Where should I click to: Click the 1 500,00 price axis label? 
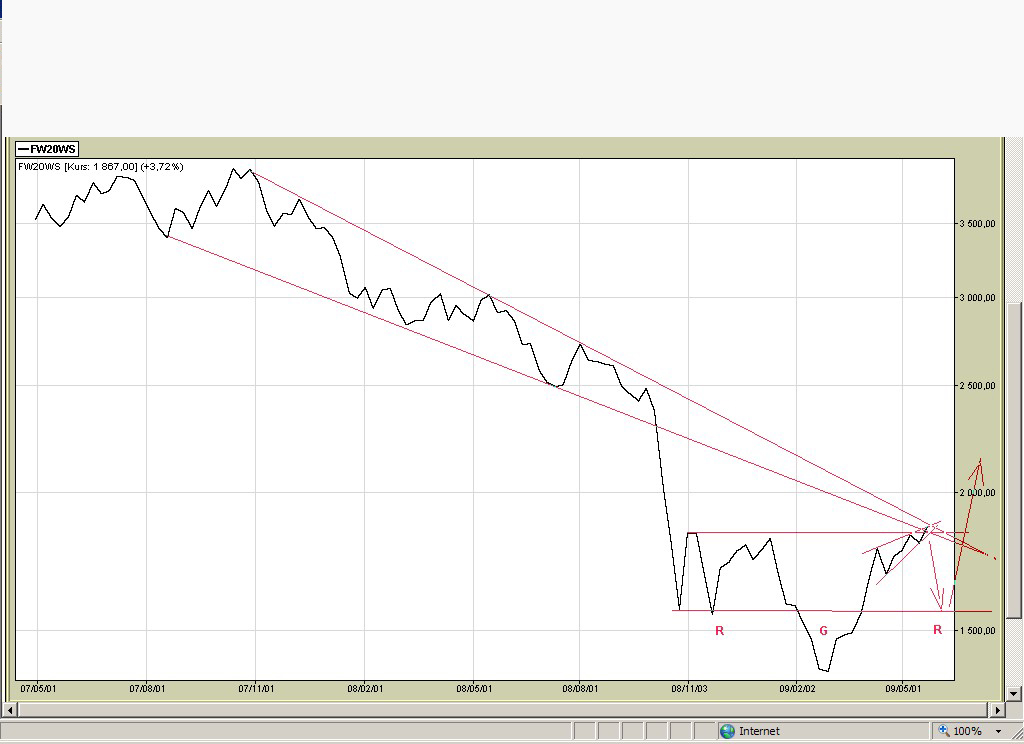[x=978, y=630]
